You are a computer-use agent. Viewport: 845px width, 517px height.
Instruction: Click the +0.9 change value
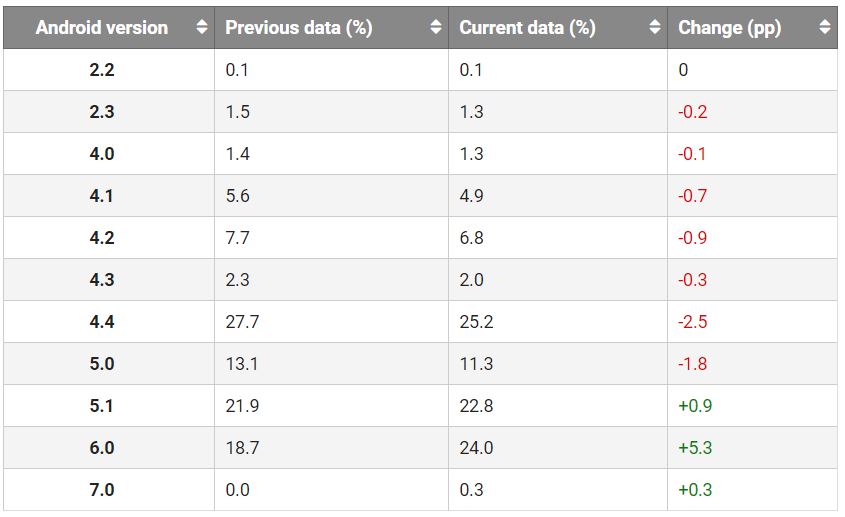695,406
